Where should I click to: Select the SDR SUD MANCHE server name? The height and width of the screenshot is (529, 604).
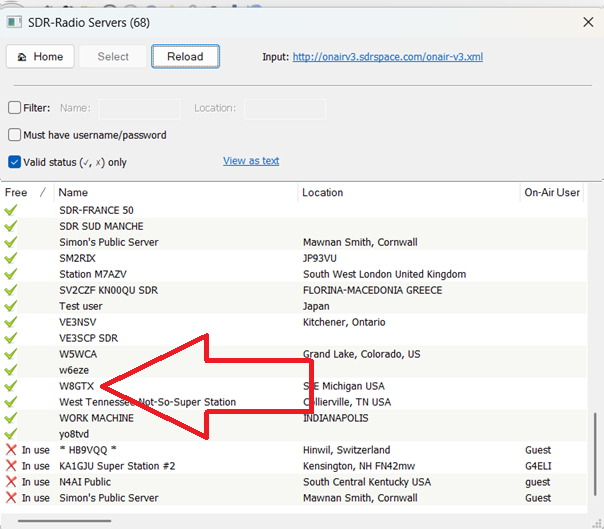(101, 226)
